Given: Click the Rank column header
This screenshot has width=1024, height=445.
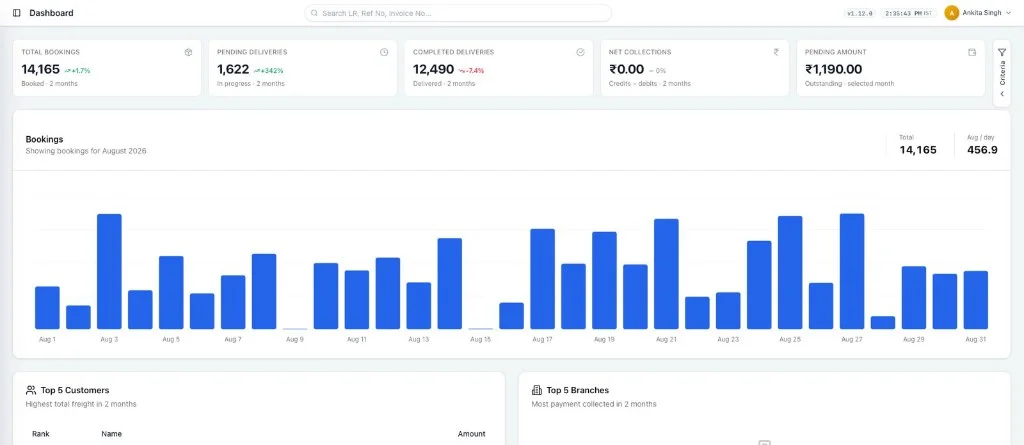Looking at the screenshot, I should click(x=40, y=434).
